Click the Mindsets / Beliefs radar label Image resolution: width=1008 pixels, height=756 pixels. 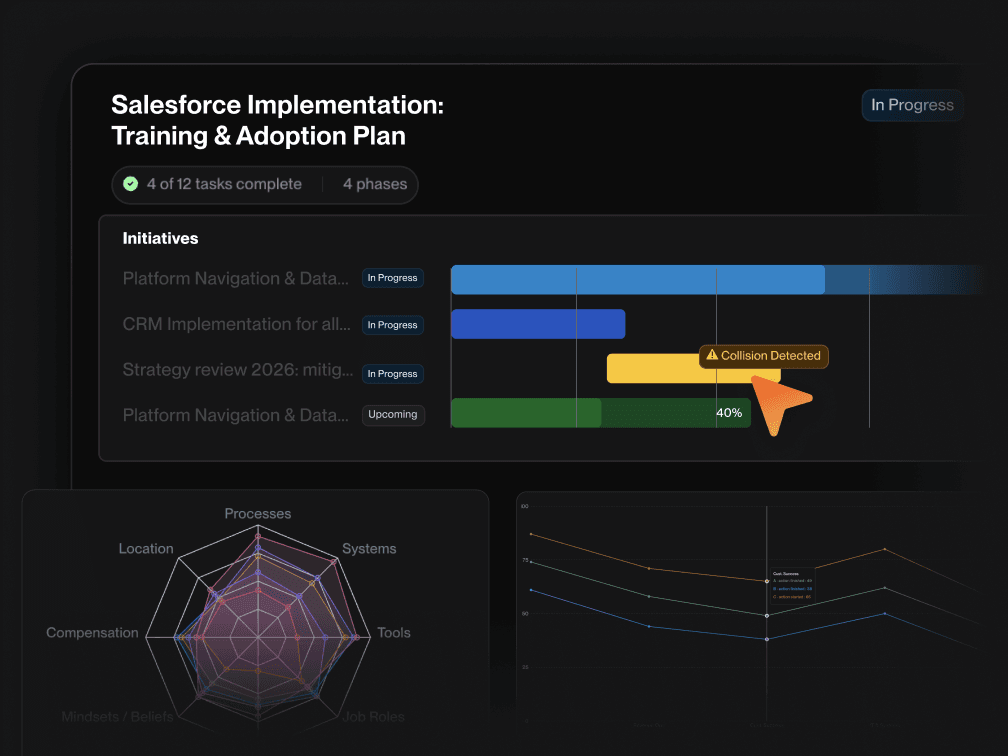tap(118, 717)
